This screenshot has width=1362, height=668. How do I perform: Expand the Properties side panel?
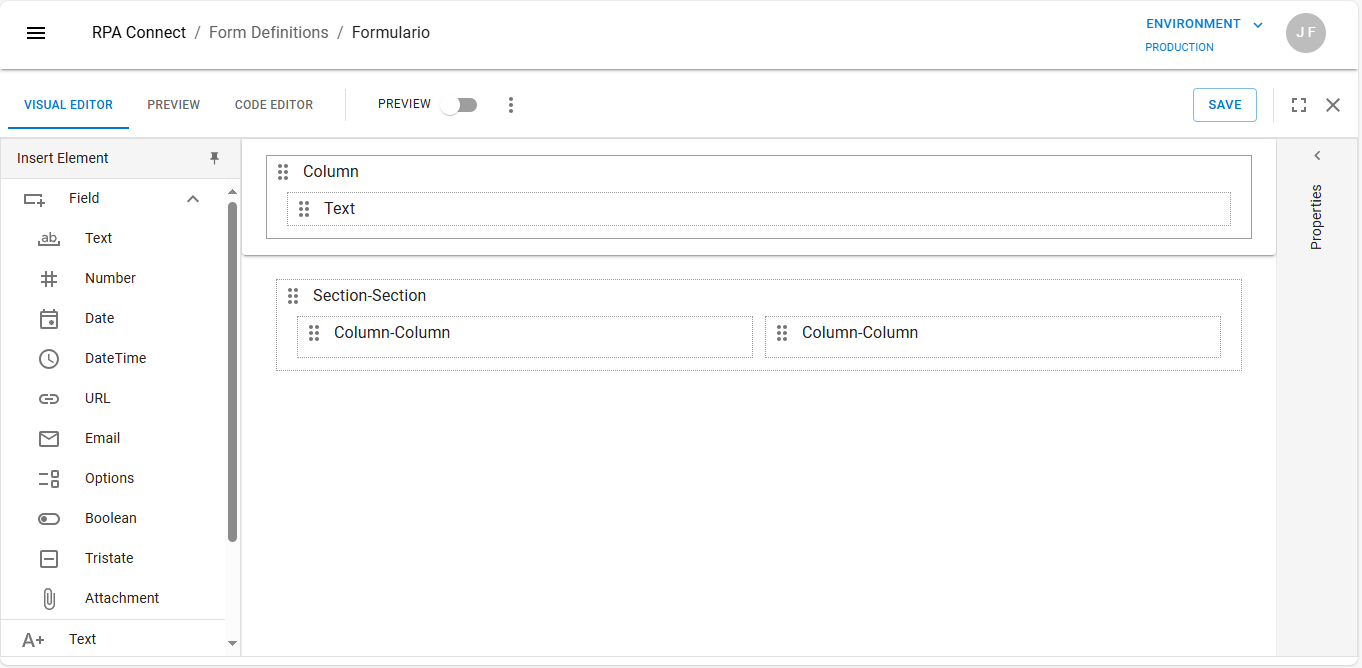(1317, 156)
